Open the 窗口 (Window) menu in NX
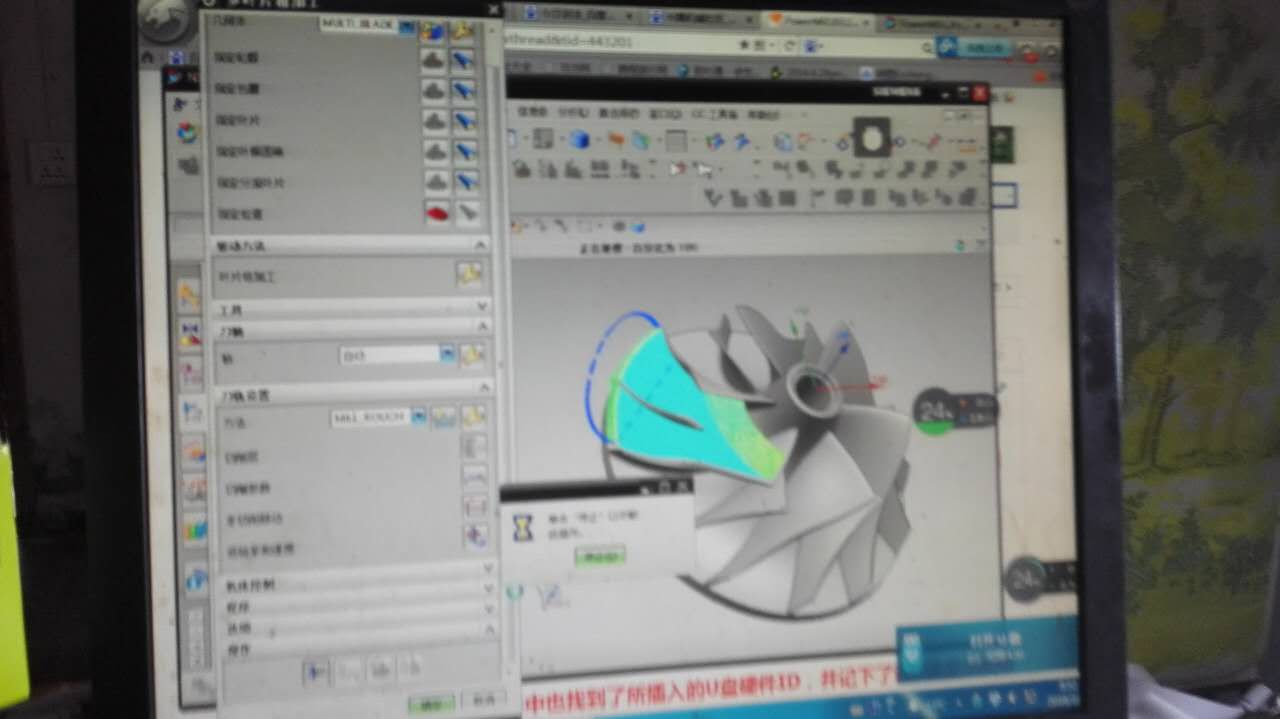 [665, 115]
